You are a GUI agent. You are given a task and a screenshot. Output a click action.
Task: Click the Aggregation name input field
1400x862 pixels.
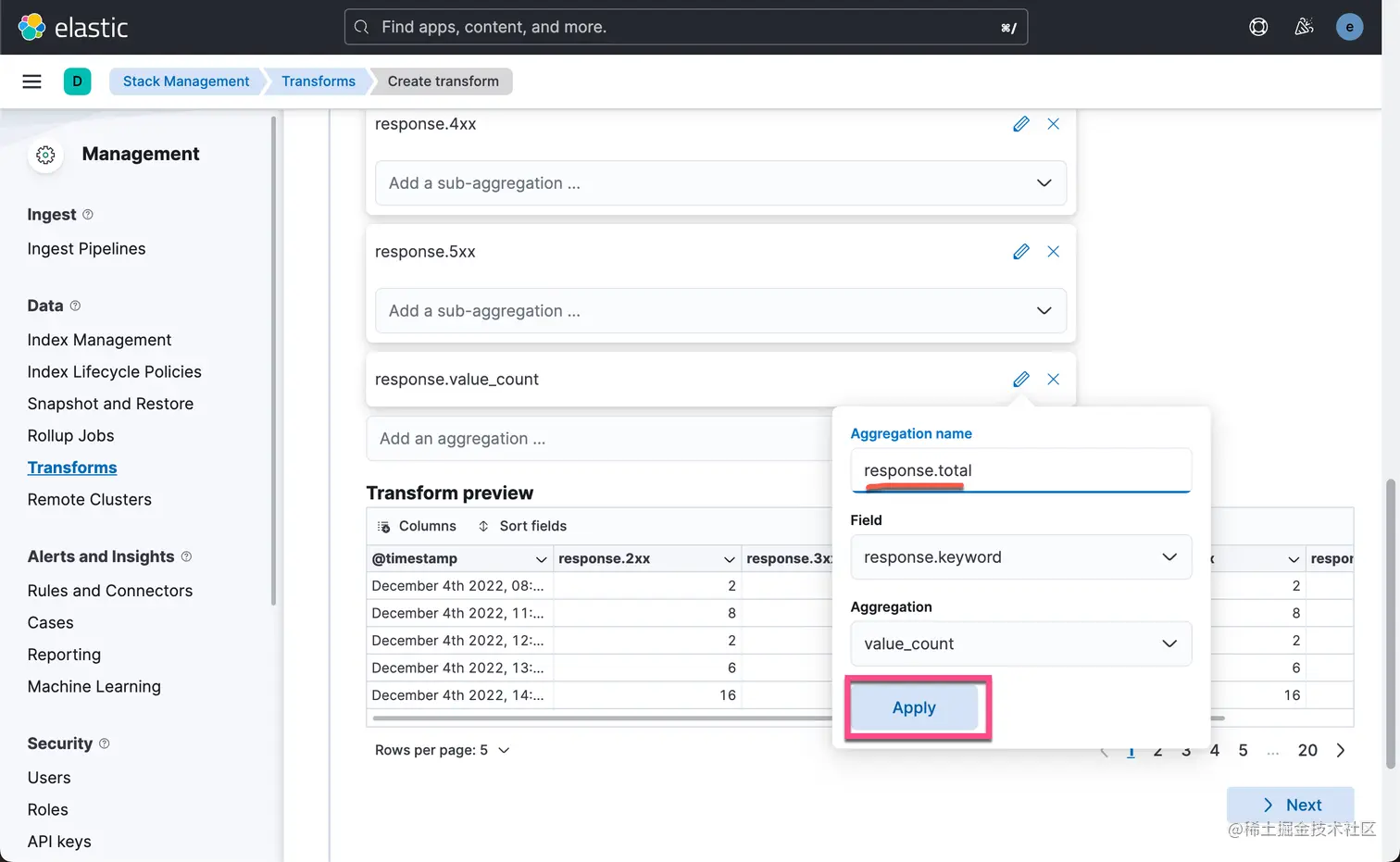(x=1020, y=470)
